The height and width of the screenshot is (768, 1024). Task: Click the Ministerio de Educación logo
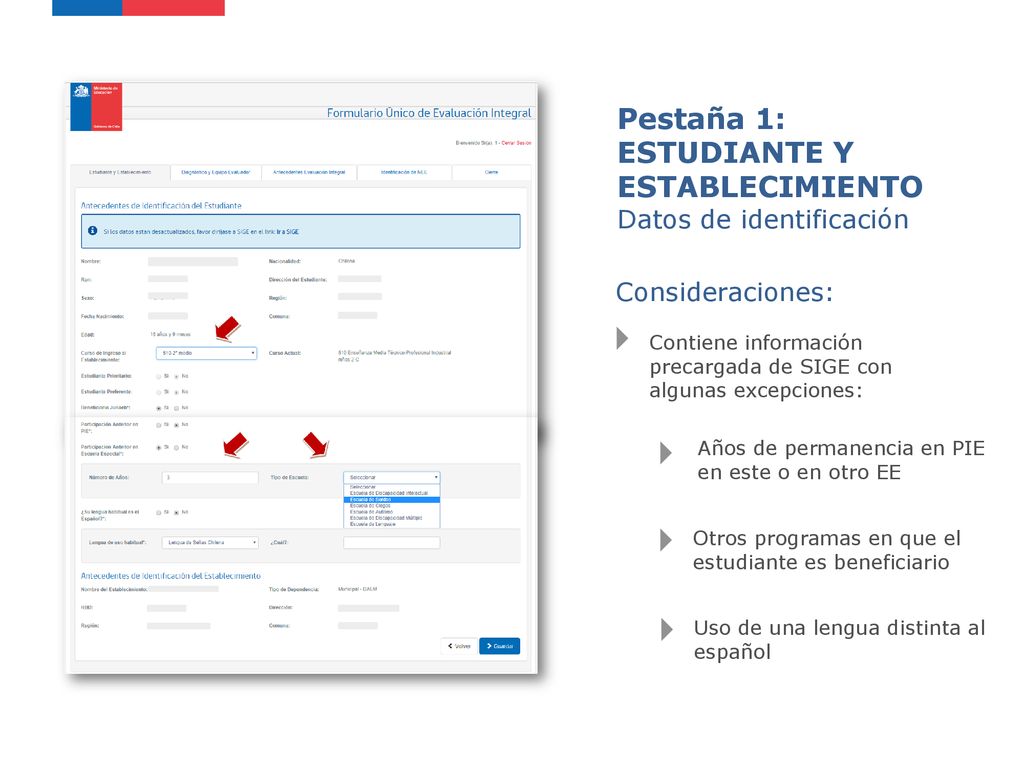[96, 106]
